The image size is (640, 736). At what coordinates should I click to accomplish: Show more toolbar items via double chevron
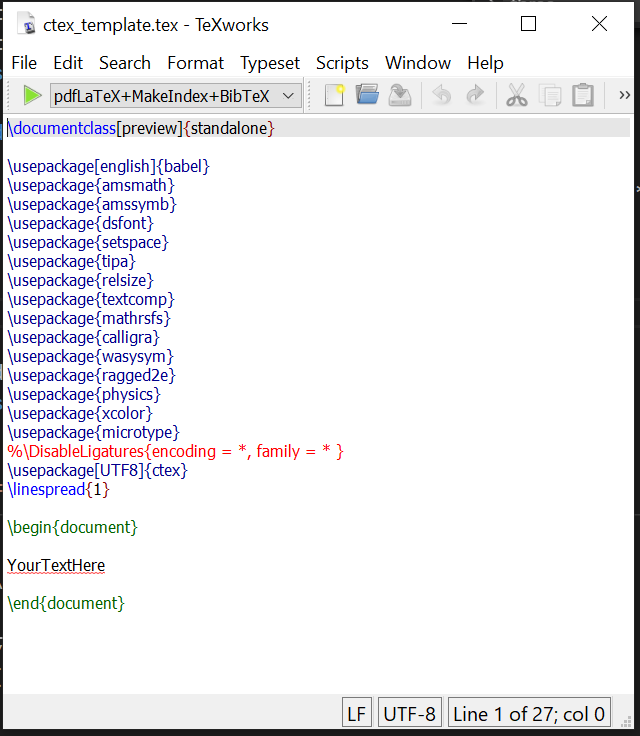[624, 95]
